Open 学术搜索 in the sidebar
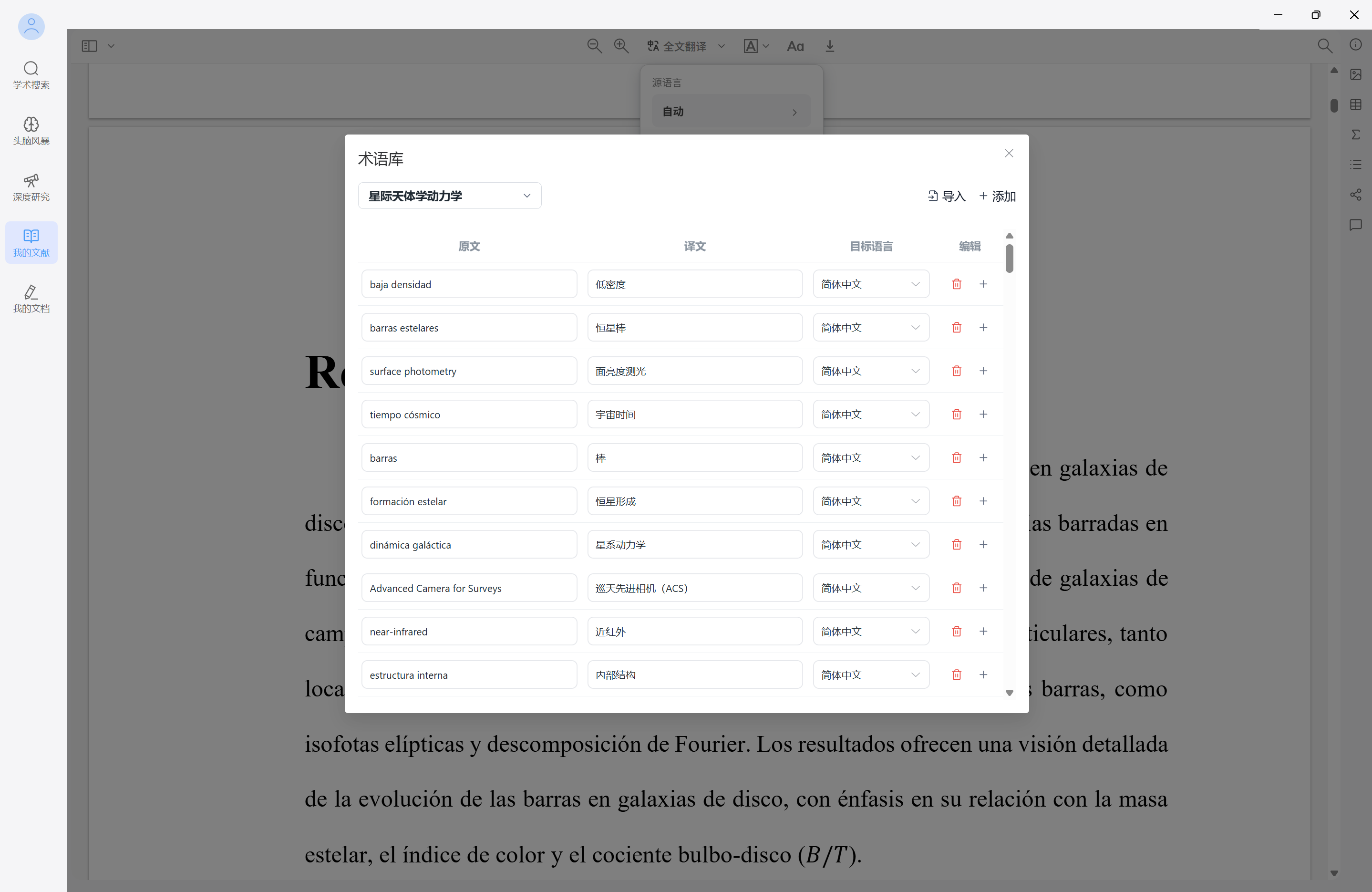Viewport: 1372px width, 892px height. coord(31,75)
